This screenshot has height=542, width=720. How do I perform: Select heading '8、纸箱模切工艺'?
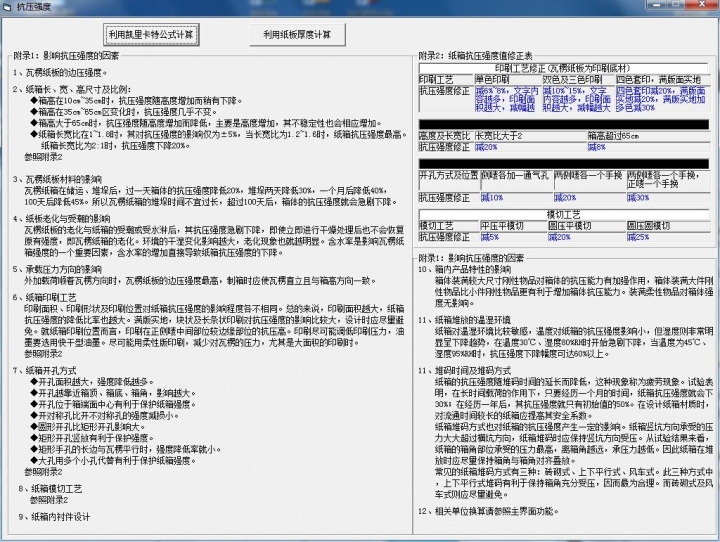[x=51, y=489]
